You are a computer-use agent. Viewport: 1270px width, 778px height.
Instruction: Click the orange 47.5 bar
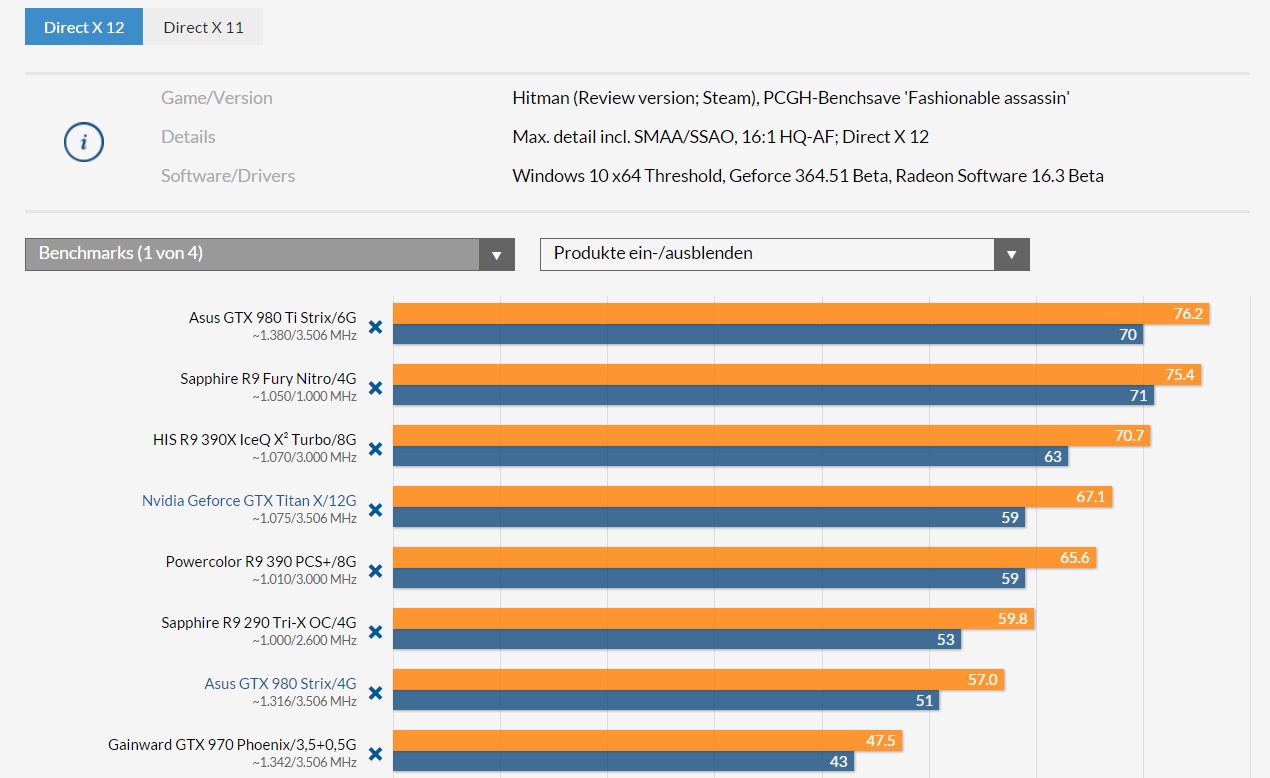point(647,740)
